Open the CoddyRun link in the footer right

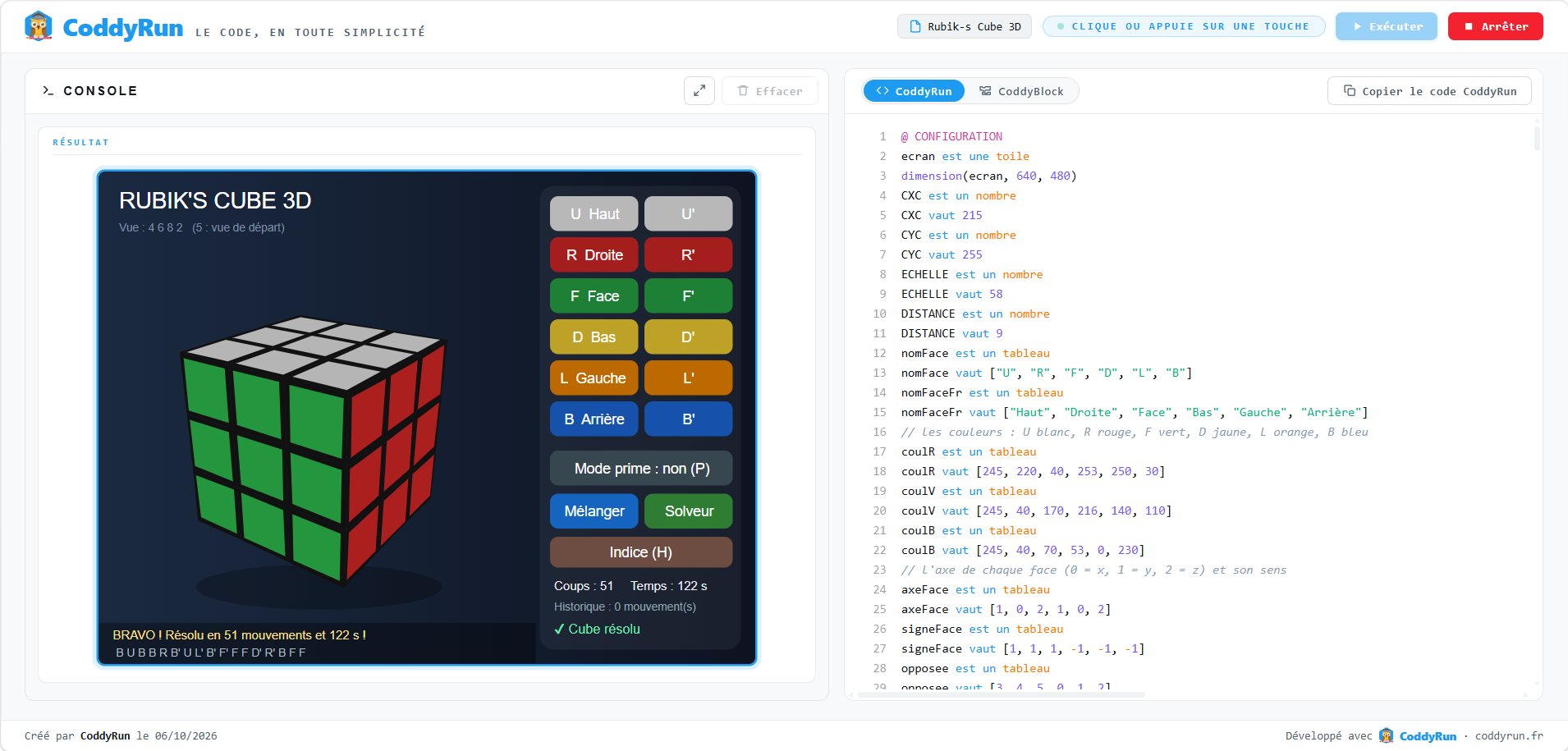click(1428, 735)
